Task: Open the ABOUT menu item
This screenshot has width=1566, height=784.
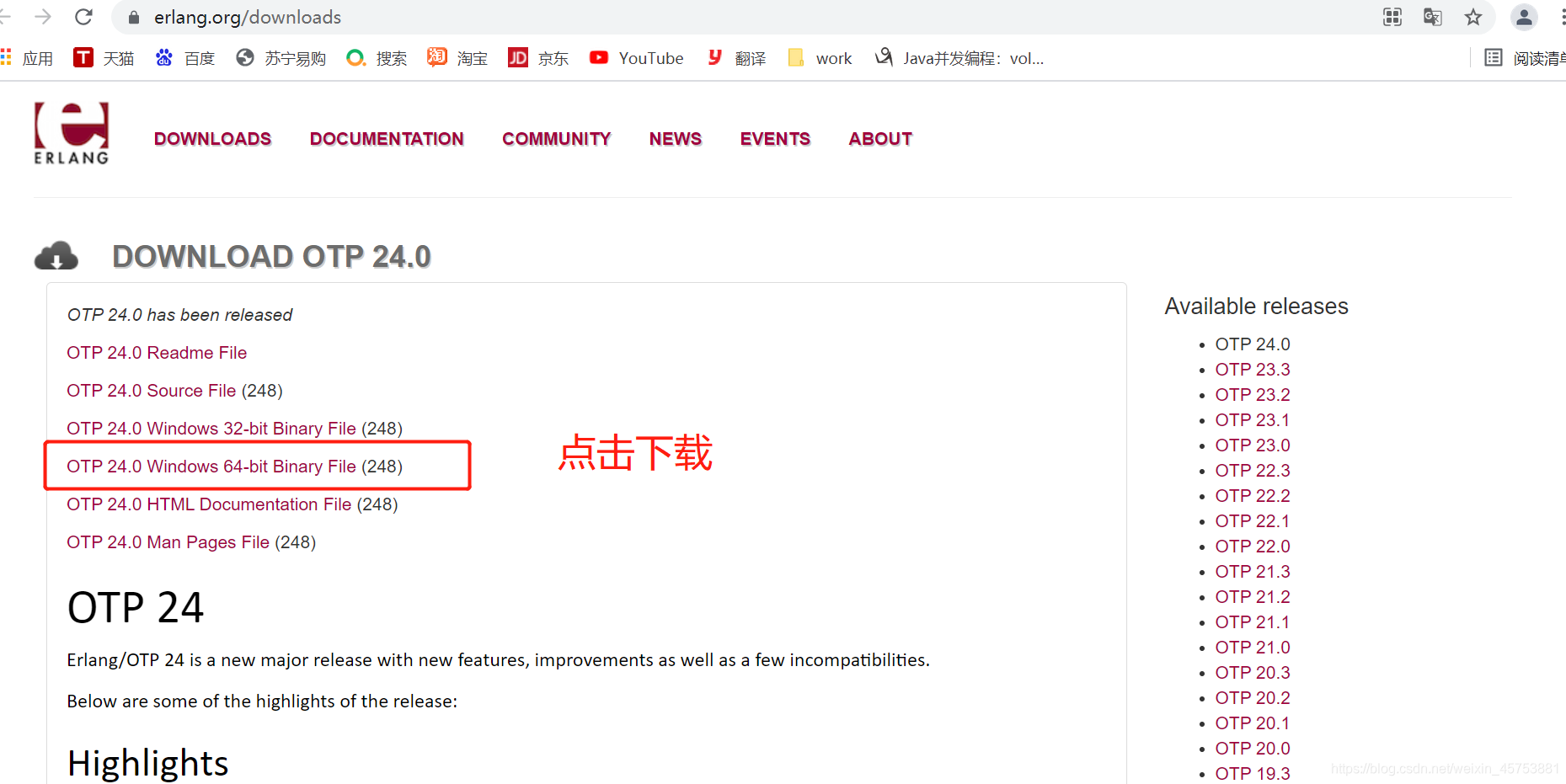Action: pyautogui.click(x=880, y=139)
